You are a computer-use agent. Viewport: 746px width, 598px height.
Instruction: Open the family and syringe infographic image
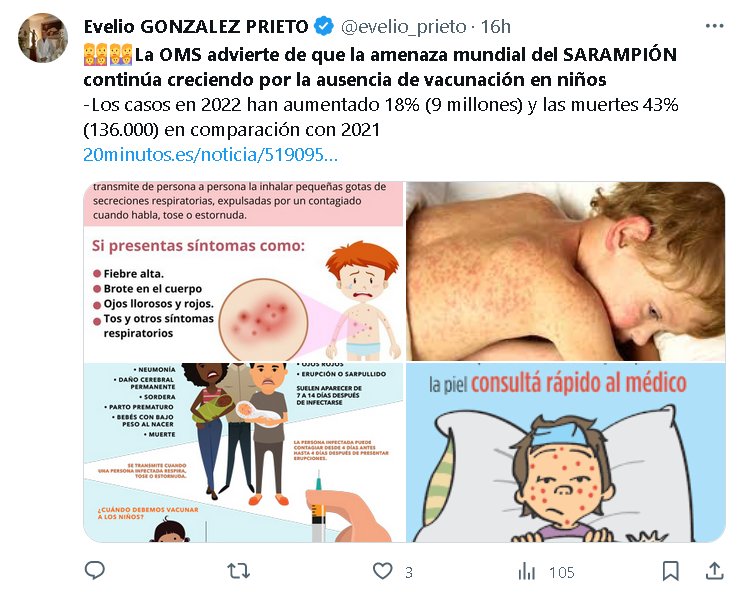(x=244, y=452)
